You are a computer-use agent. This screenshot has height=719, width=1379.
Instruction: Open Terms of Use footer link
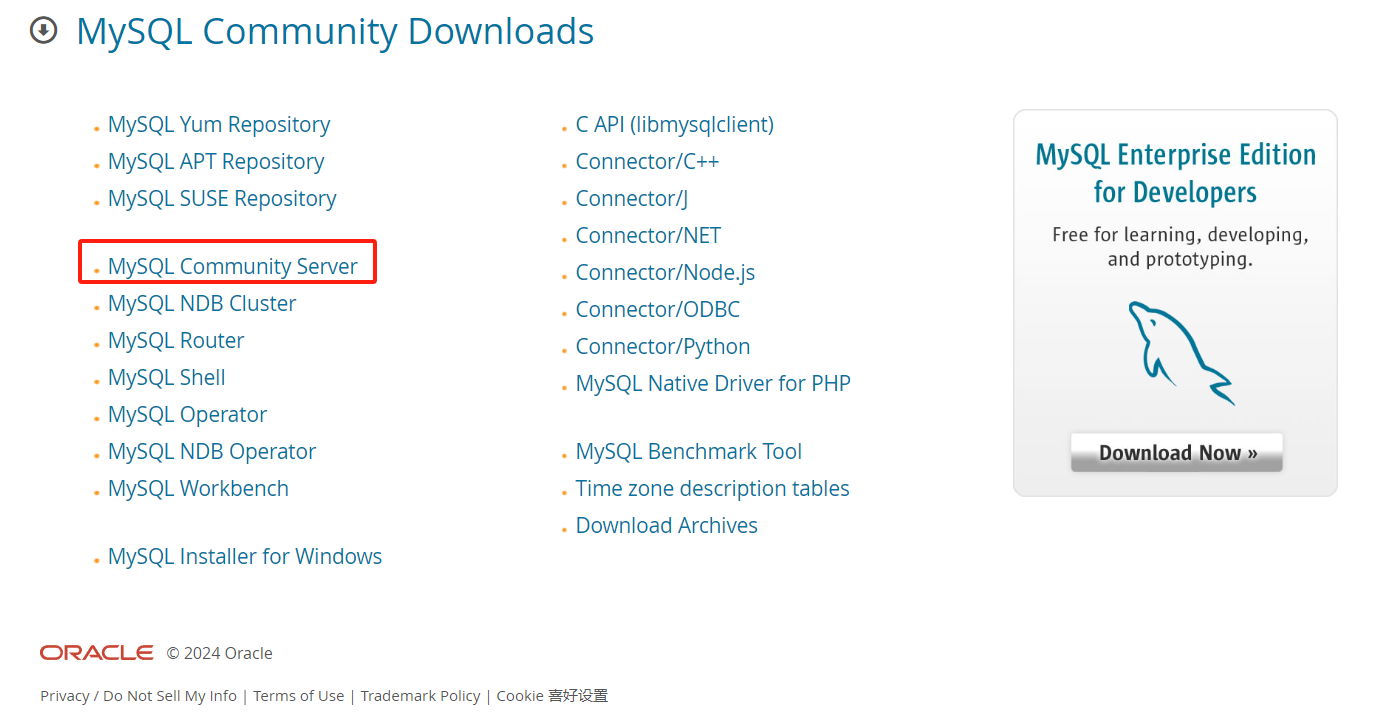click(298, 696)
